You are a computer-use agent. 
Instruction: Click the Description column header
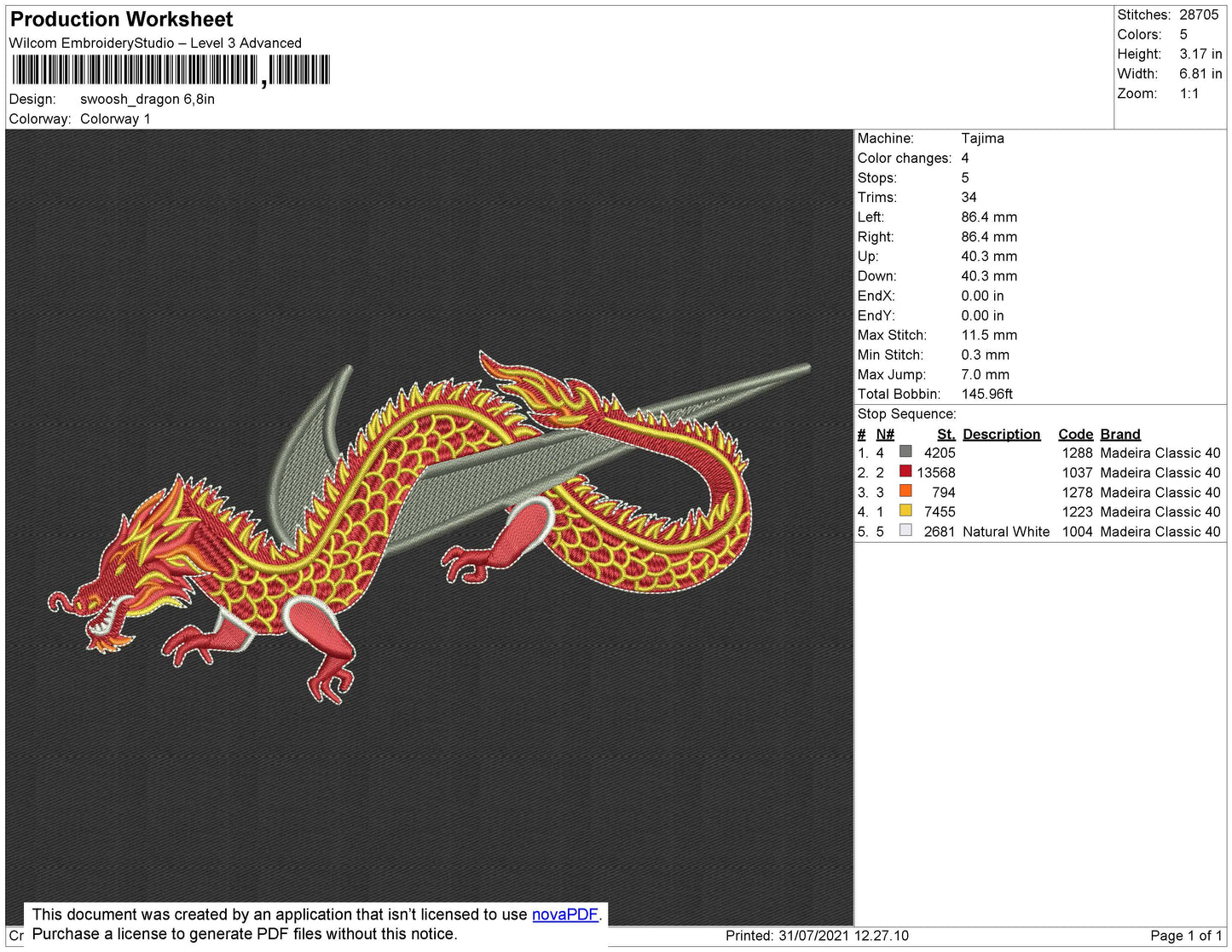(1001, 434)
